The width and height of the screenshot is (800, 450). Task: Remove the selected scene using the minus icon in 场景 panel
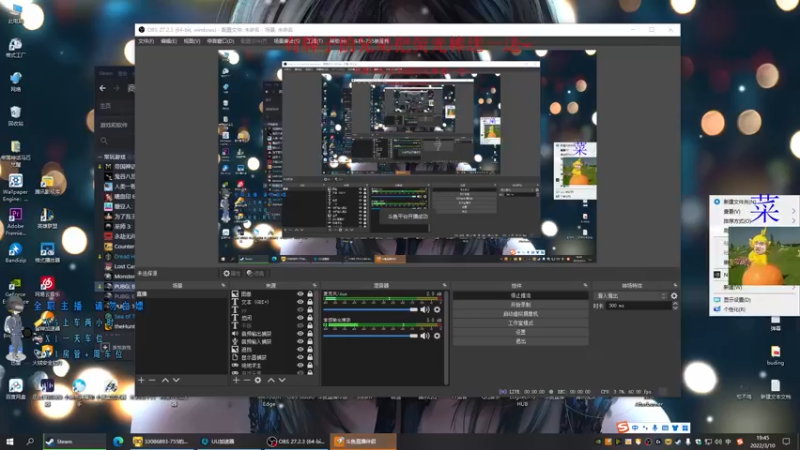click(152, 380)
